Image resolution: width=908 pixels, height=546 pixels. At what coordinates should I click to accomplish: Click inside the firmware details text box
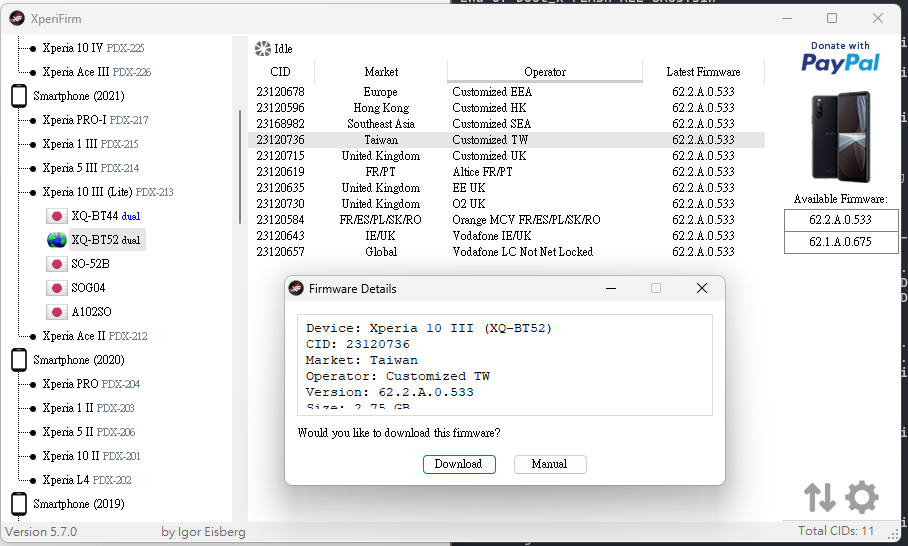coord(505,365)
